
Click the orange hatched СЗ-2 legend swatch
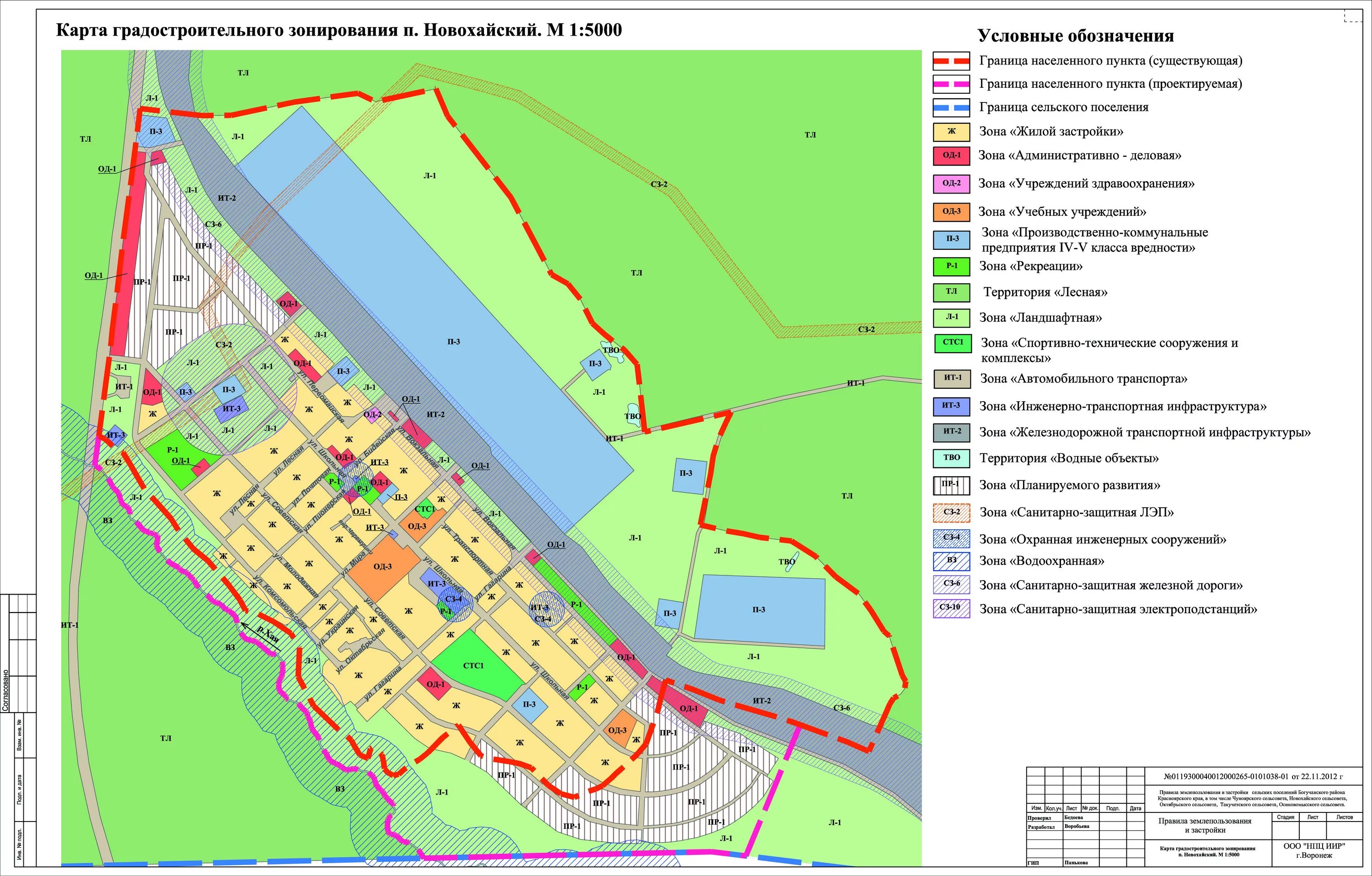point(951,512)
